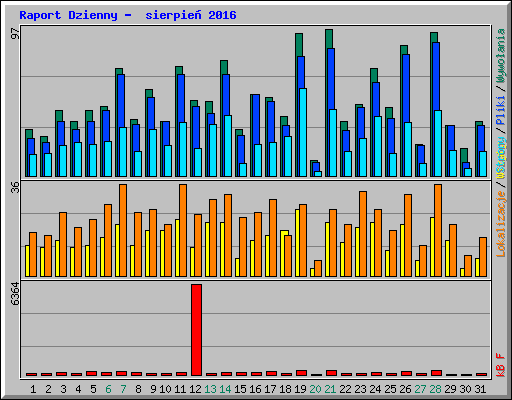Click the 6364 scale value on the y-axis
The width and height of the screenshot is (512, 400).
coord(15,294)
